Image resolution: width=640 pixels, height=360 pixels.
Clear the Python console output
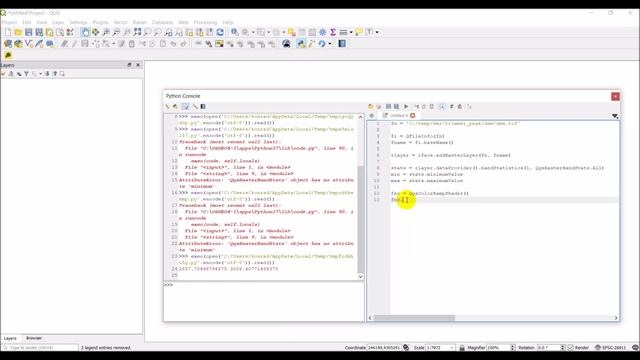point(167,107)
